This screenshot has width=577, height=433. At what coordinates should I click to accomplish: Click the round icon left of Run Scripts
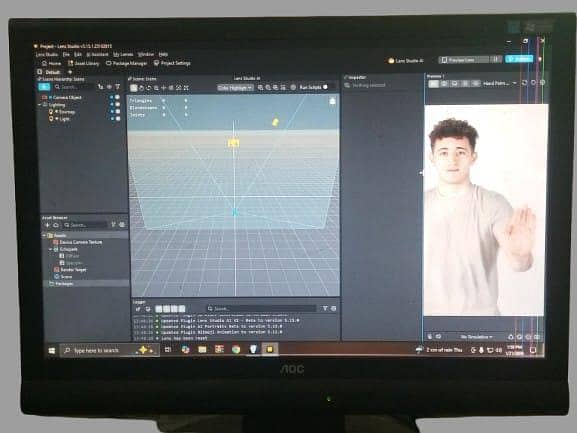(293, 87)
